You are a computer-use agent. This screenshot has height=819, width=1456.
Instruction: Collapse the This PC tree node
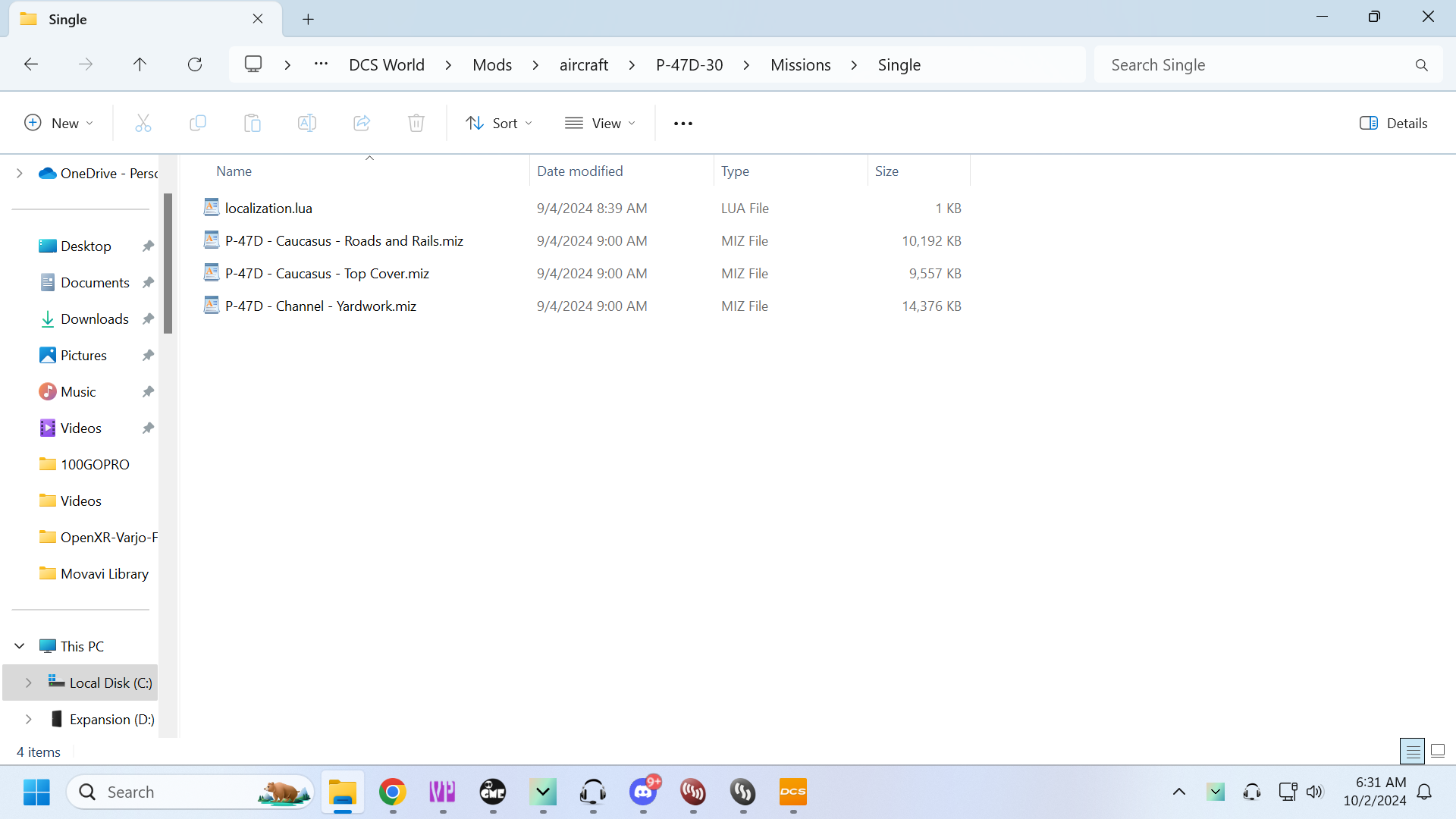click(20, 647)
